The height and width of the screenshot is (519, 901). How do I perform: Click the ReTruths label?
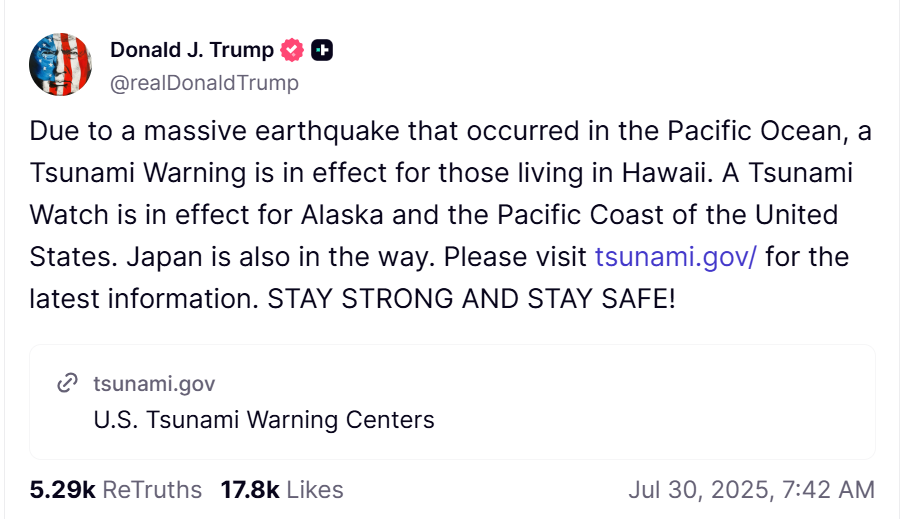pyautogui.click(x=152, y=490)
